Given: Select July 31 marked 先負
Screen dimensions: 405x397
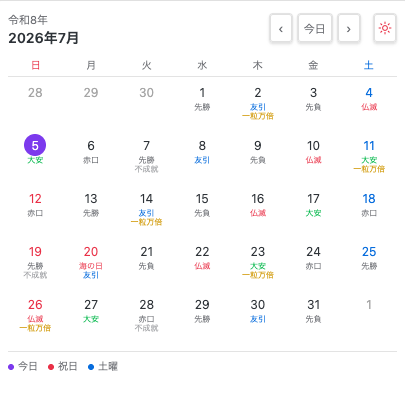Looking at the screenshot, I should [313, 311].
